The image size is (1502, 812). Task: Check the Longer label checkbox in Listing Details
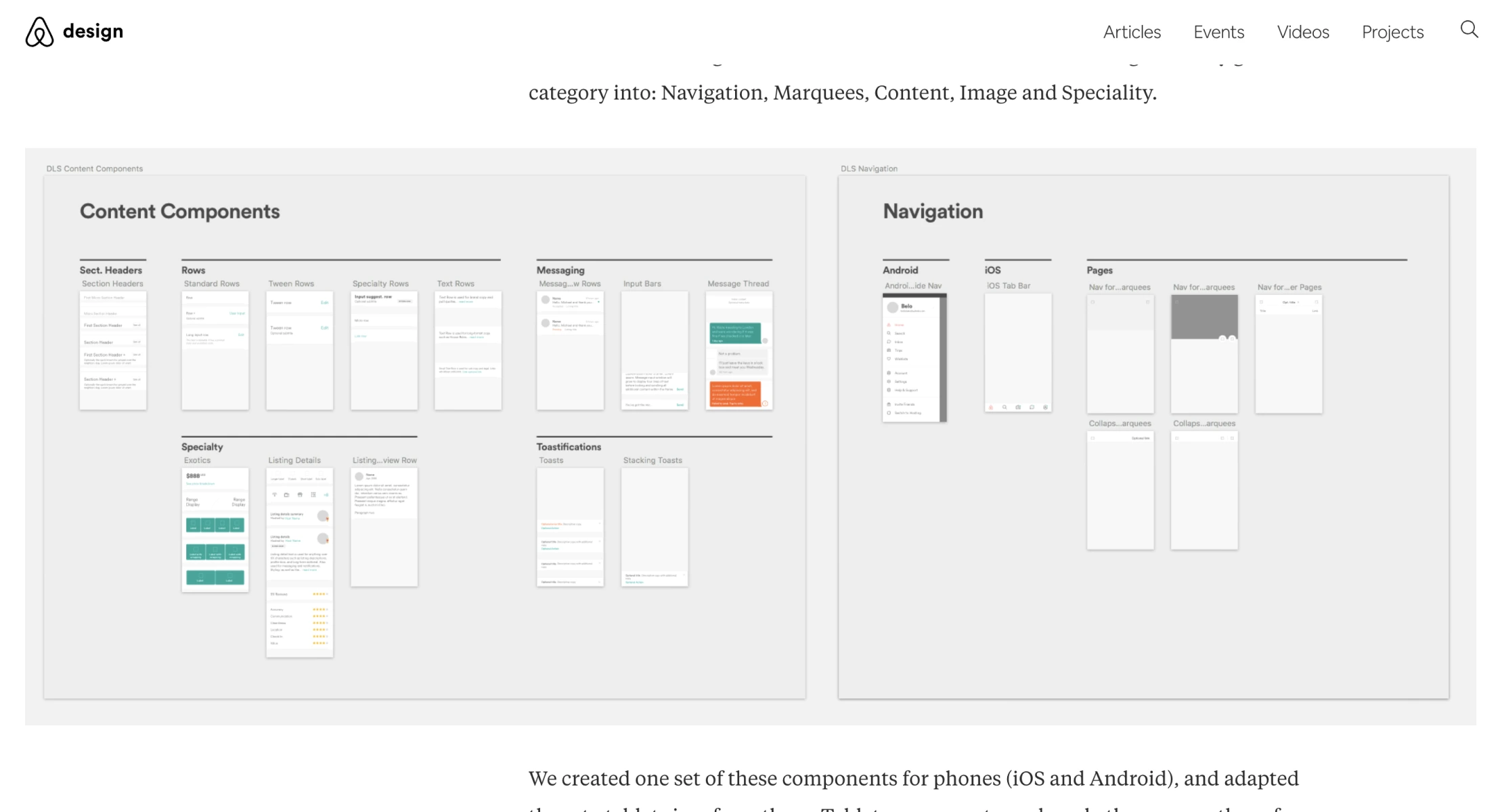pyautogui.click(x=277, y=474)
